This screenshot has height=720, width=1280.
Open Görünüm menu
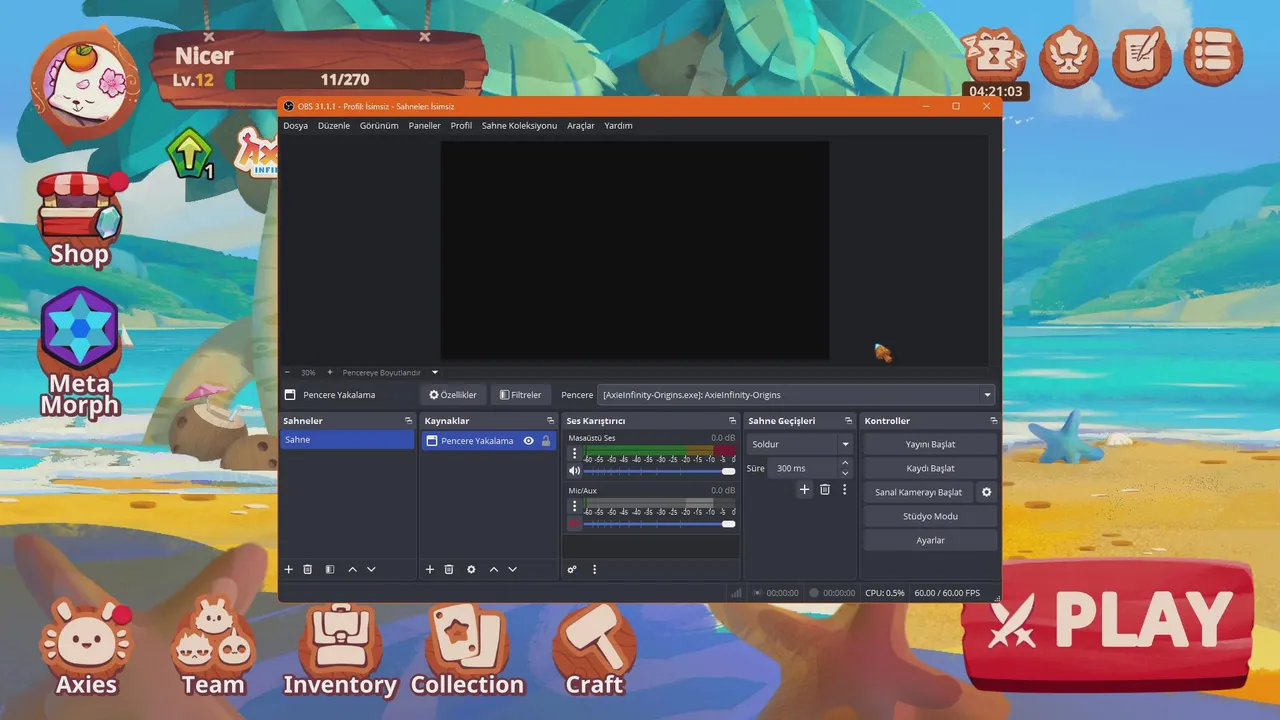click(x=379, y=126)
